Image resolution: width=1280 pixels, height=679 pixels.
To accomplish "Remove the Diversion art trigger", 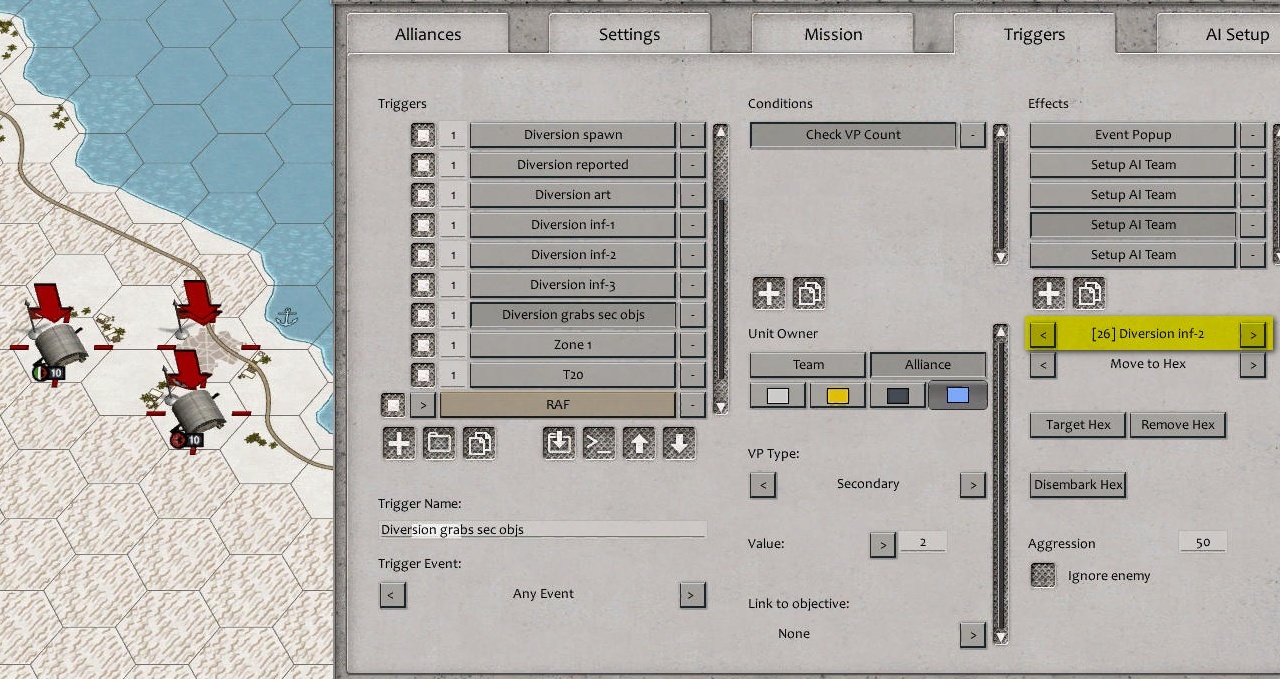I will (692, 195).
